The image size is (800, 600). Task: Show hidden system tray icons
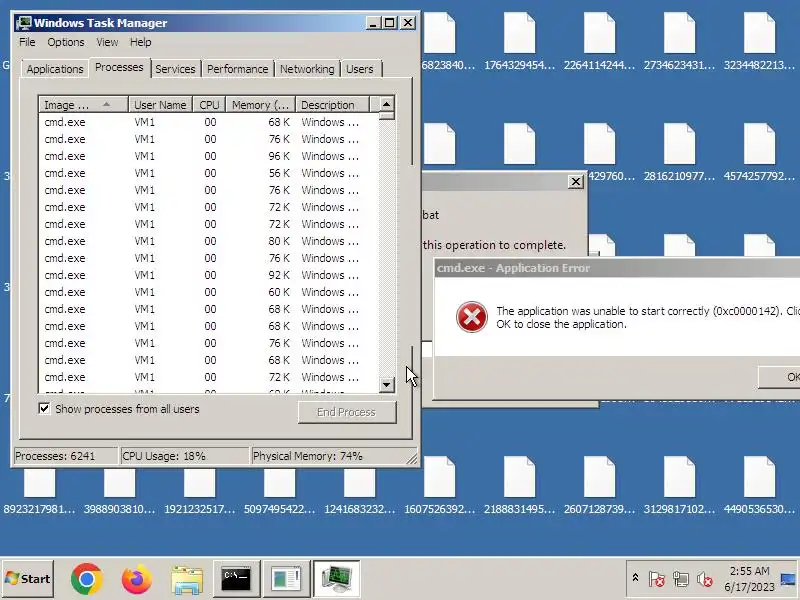click(635, 578)
